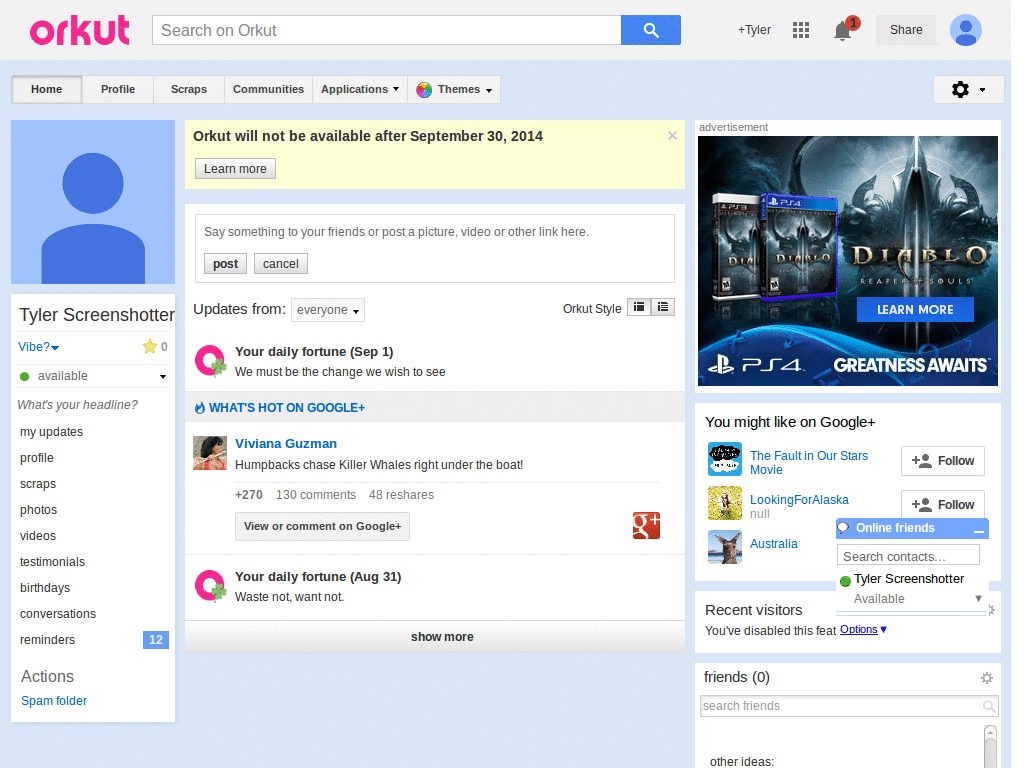Click the LookingForAlaska page thumbnail

(725, 503)
